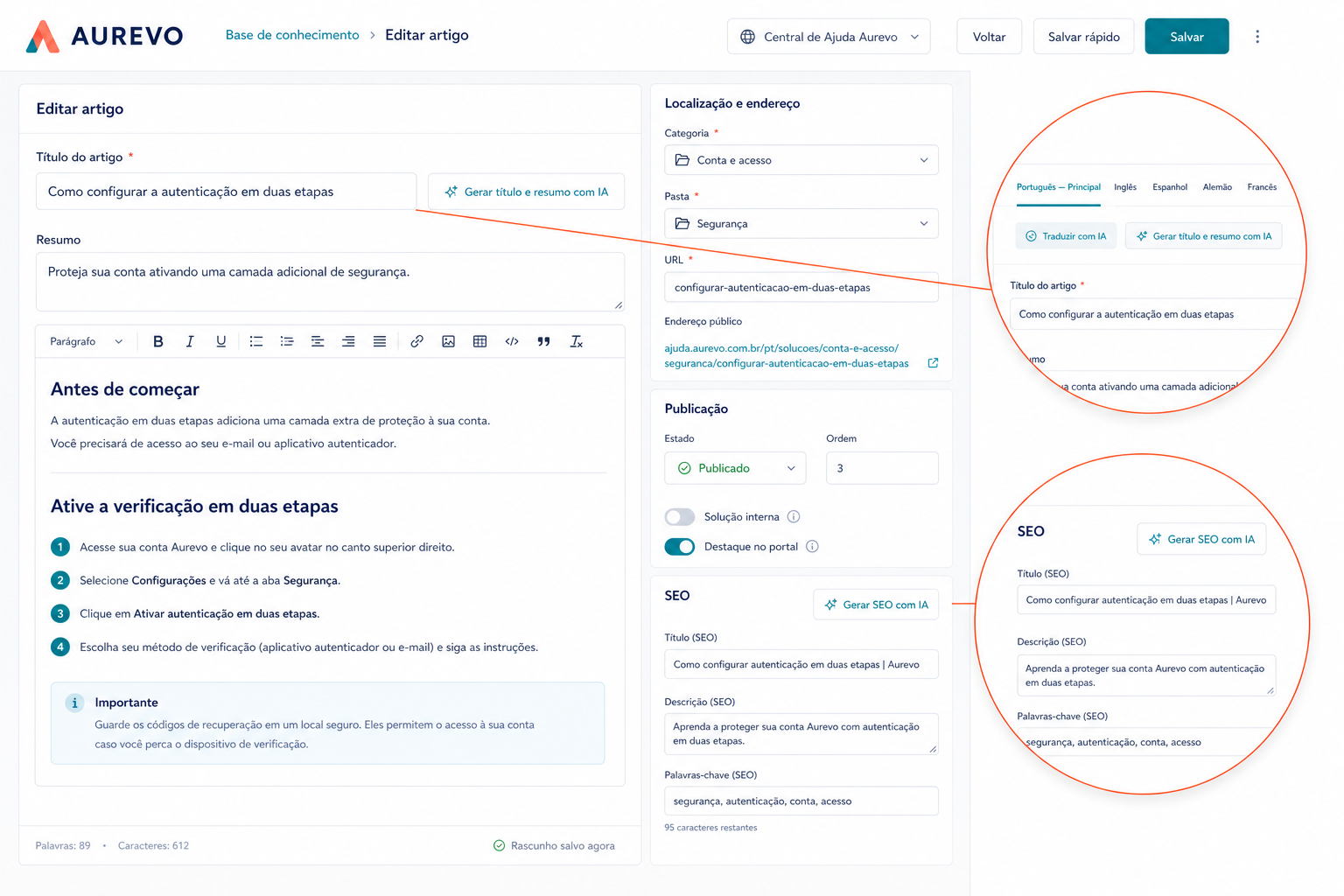
Task: Click the Caracteres: 612 counter
Action: coord(153,845)
